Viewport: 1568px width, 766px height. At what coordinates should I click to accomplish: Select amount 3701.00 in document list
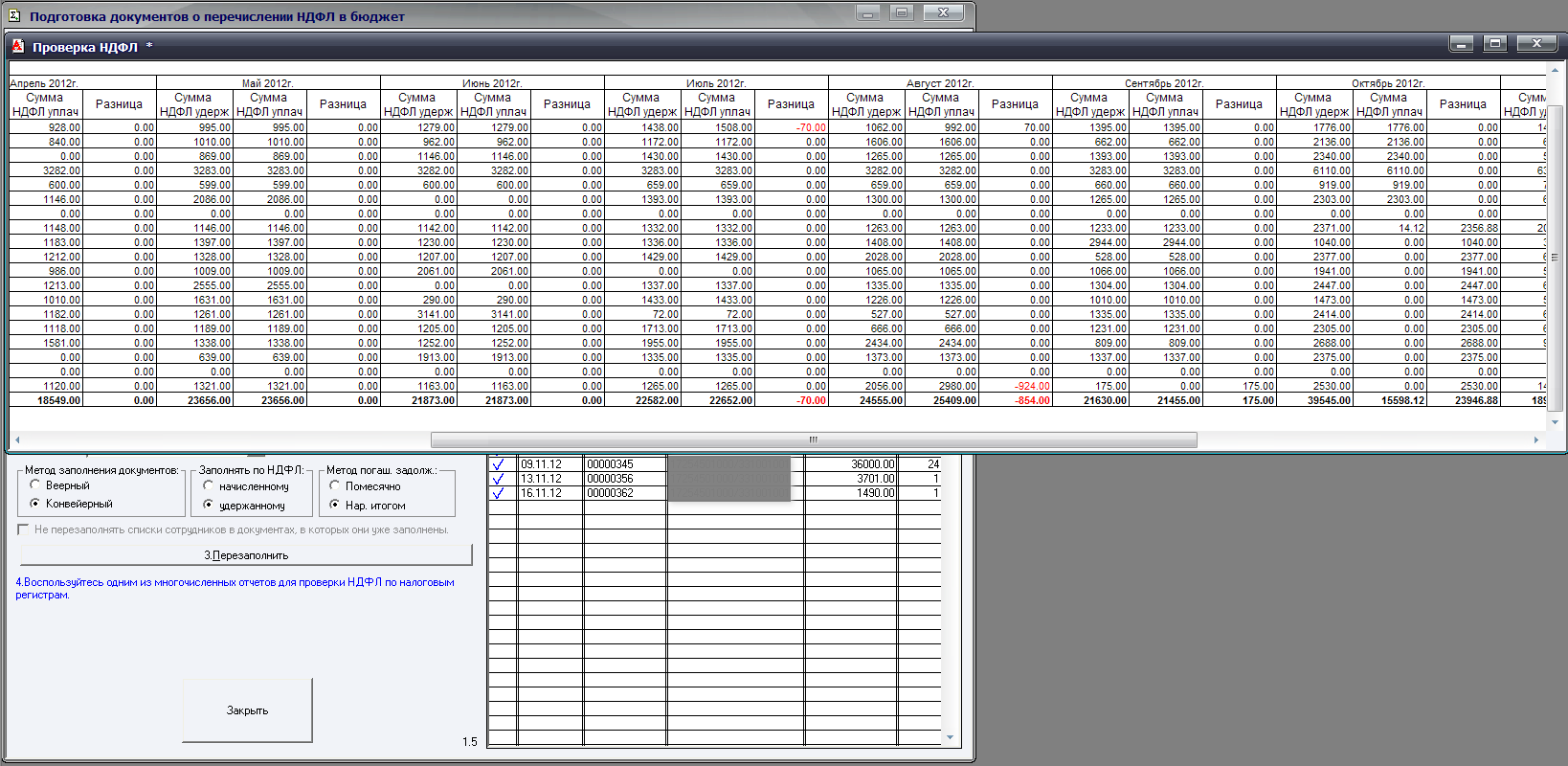[x=851, y=479]
